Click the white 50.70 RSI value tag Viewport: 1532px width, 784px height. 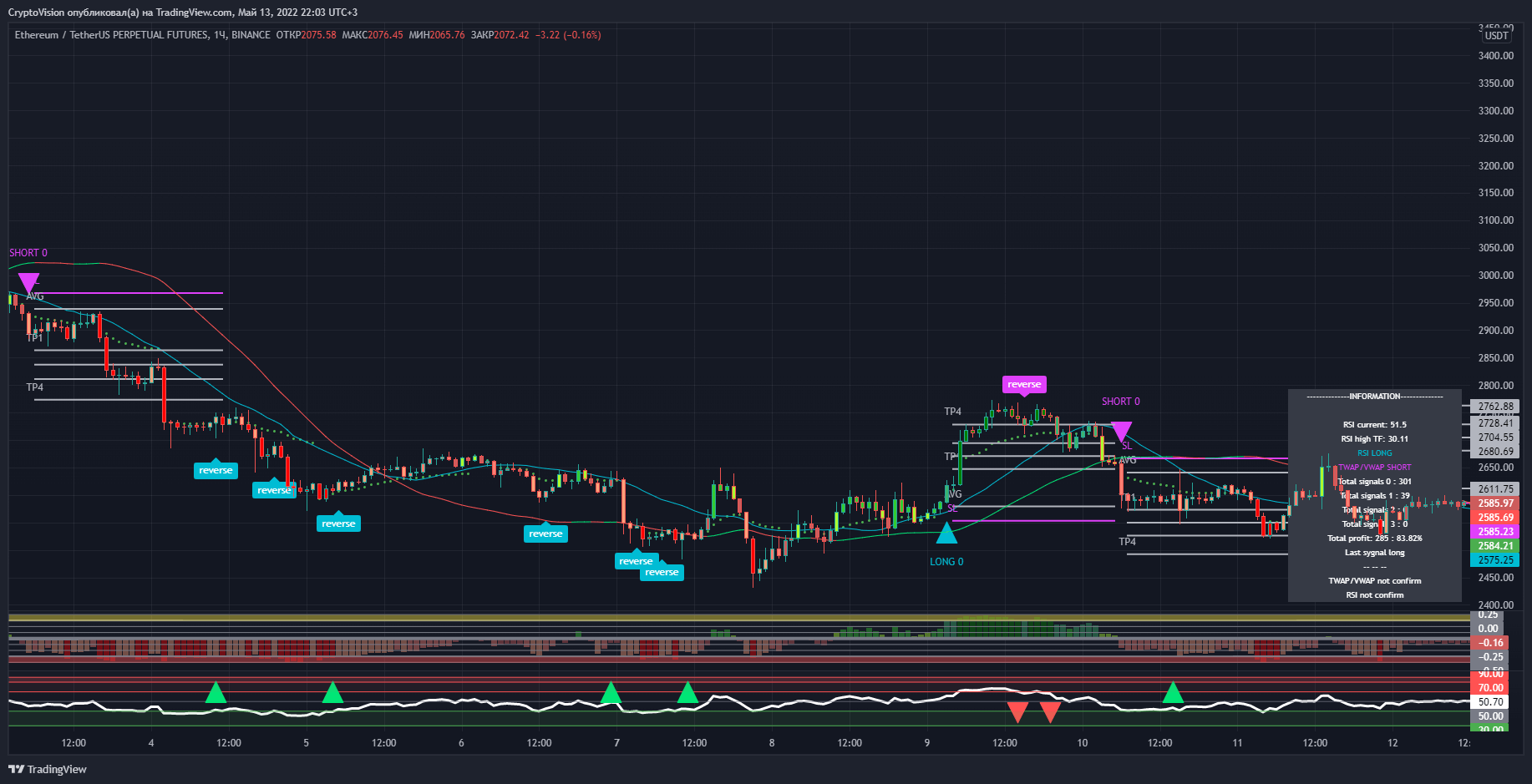click(x=1488, y=702)
